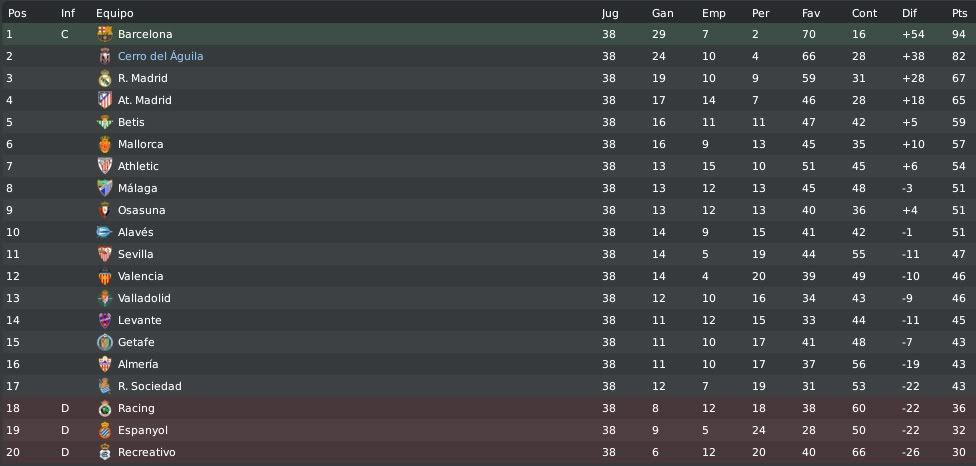This screenshot has height=466, width=976.
Task: Open the Mallorca team name
Action: click(x=141, y=144)
